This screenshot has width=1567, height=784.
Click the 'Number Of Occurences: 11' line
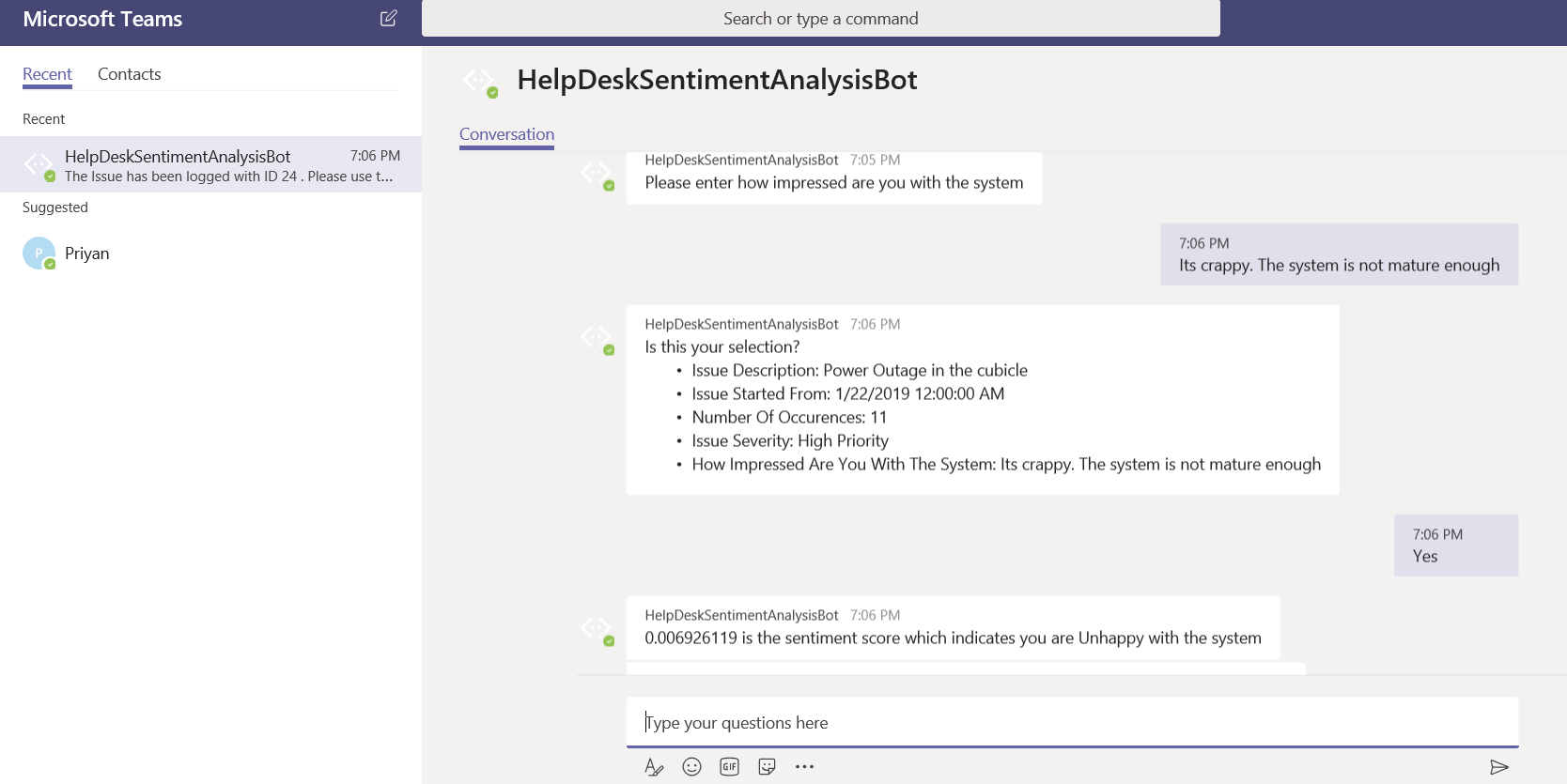point(789,418)
